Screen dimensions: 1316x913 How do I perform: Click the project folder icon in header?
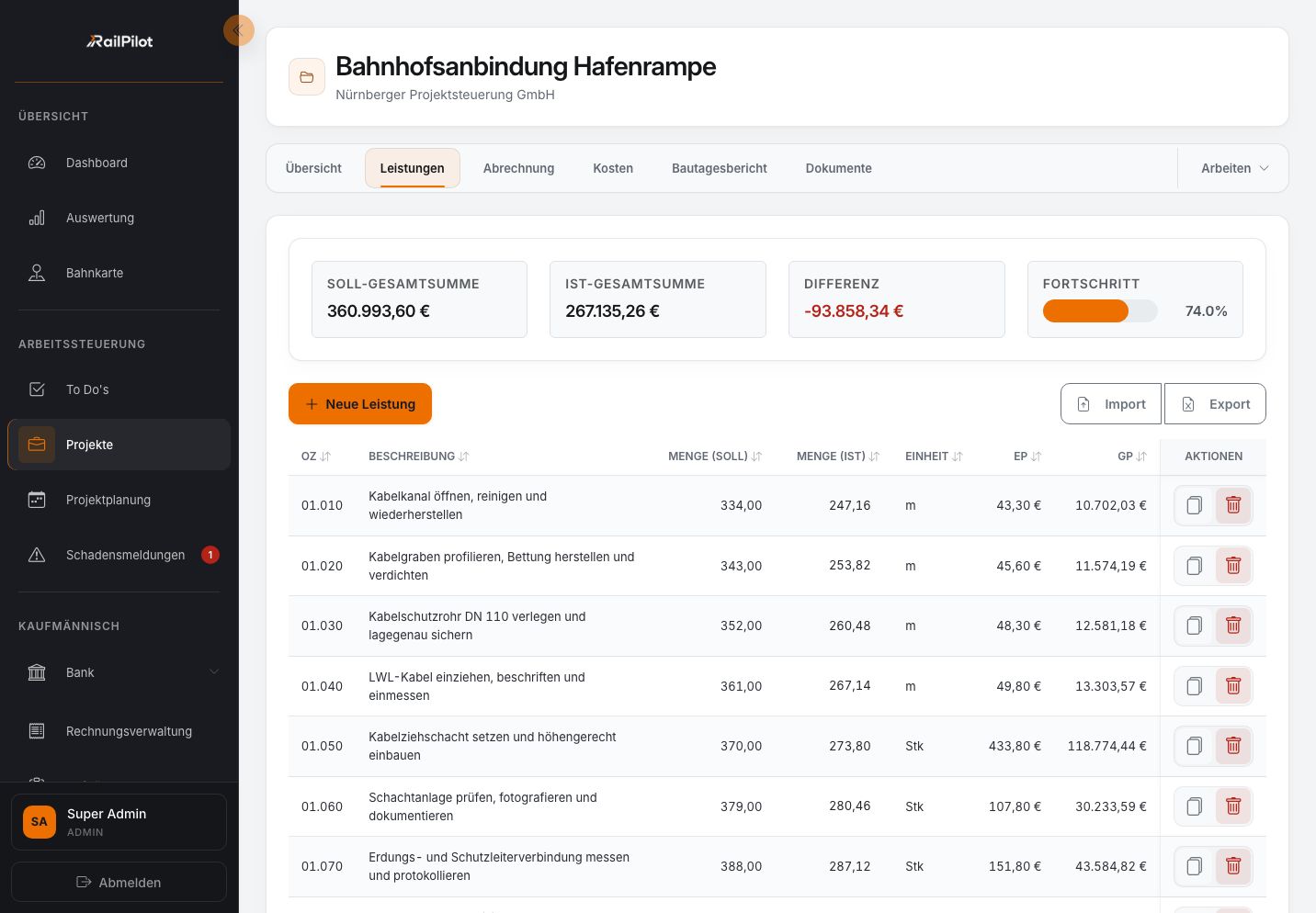[x=307, y=77]
